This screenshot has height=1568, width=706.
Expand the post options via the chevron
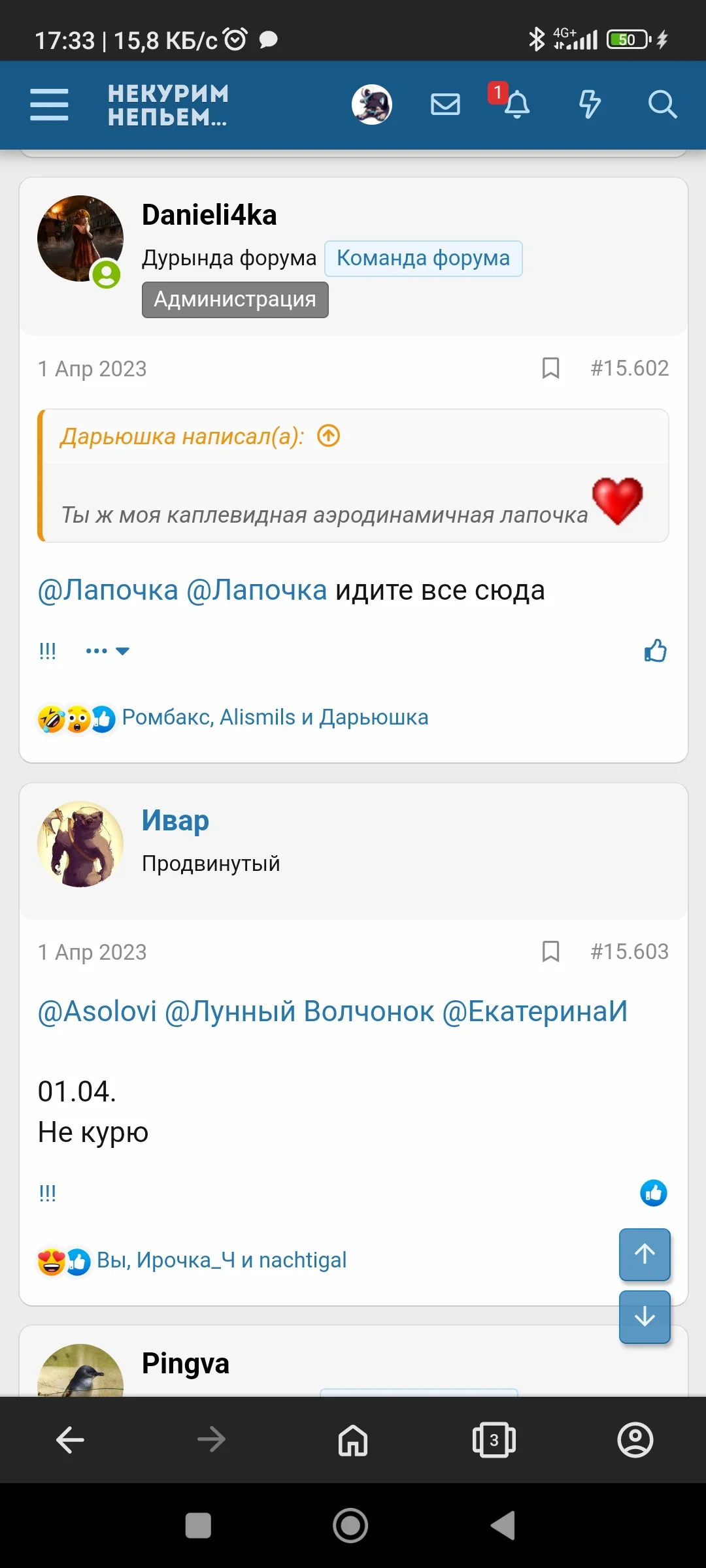[x=122, y=651]
